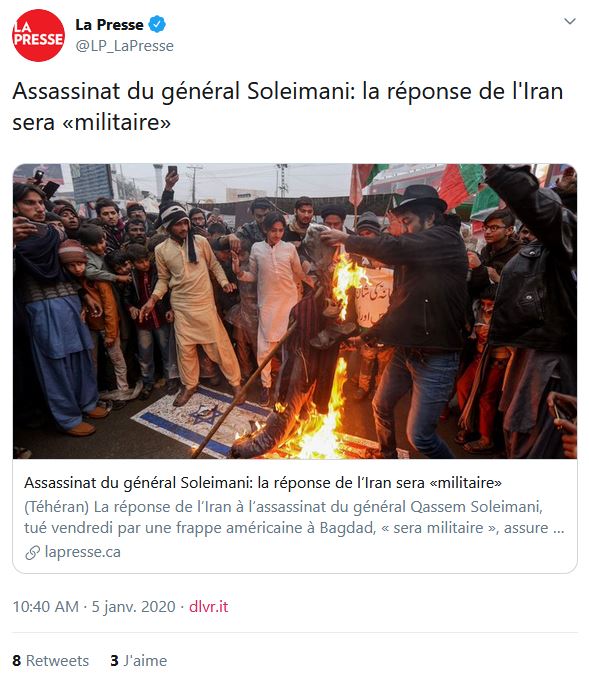Screen dimensions: 589x684
Task: Click the chain link icon beside lapresse.ca
Action: (33, 552)
